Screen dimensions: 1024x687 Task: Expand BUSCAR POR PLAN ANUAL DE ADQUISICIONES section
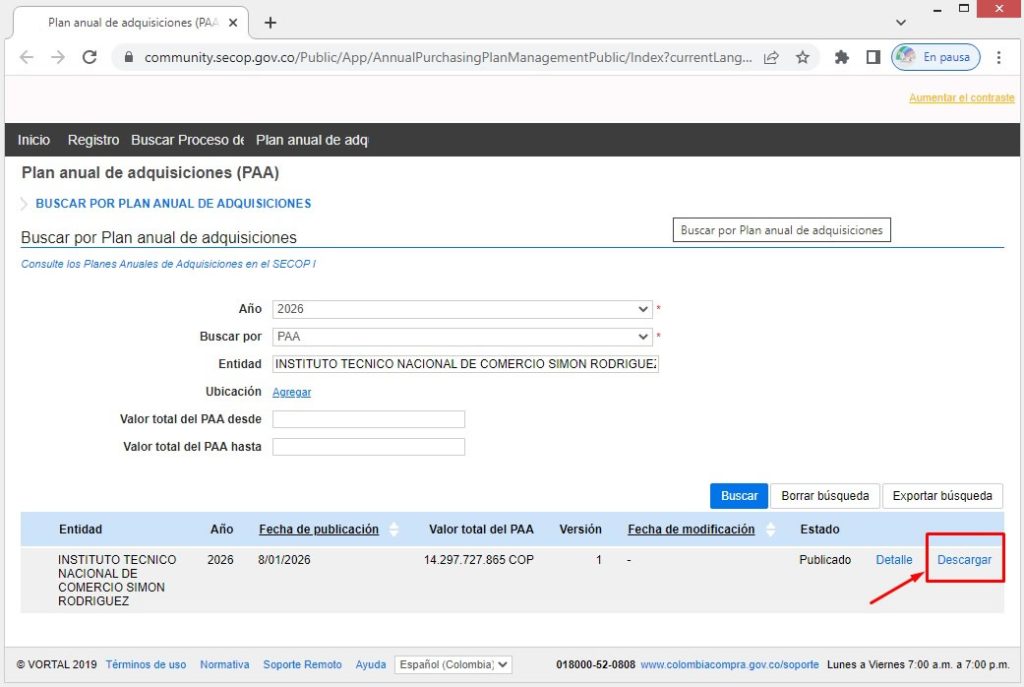(173, 203)
